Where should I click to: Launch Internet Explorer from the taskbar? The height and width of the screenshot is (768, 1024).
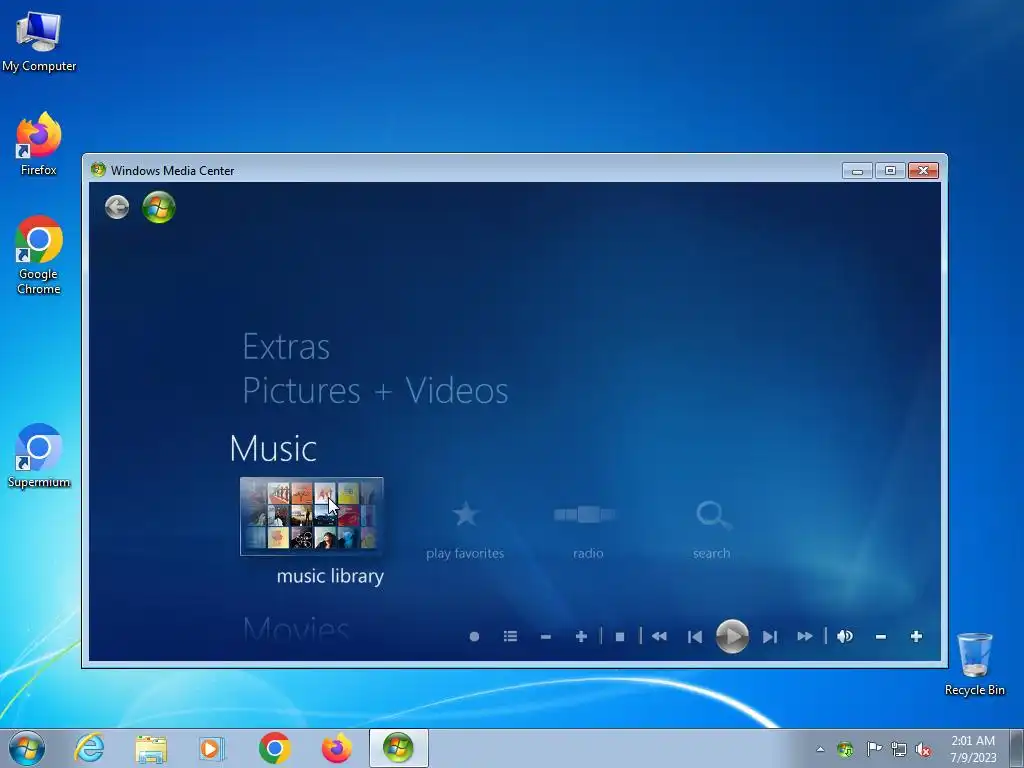pyautogui.click(x=89, y=748)
